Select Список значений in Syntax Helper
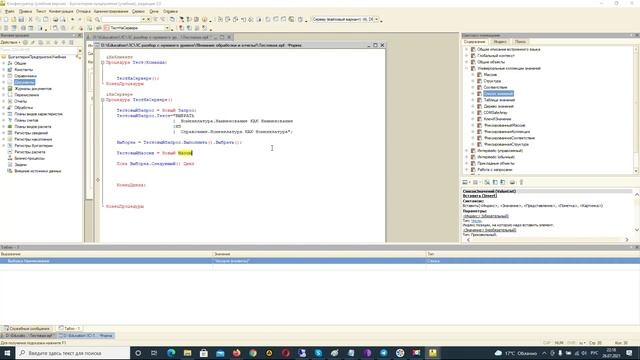This screenshot has height=360, width=640. [498, 94]
